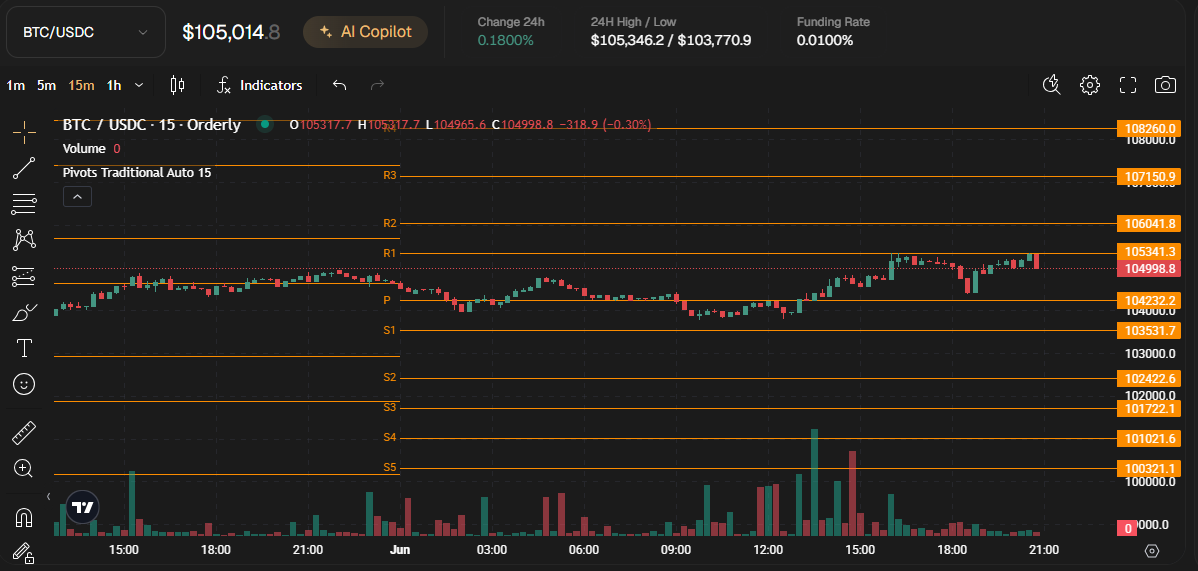Image resolution: width=1198 pixels, height=571 pixels.
Task: Open the AI Copilot button
Action: pos(365,32)
